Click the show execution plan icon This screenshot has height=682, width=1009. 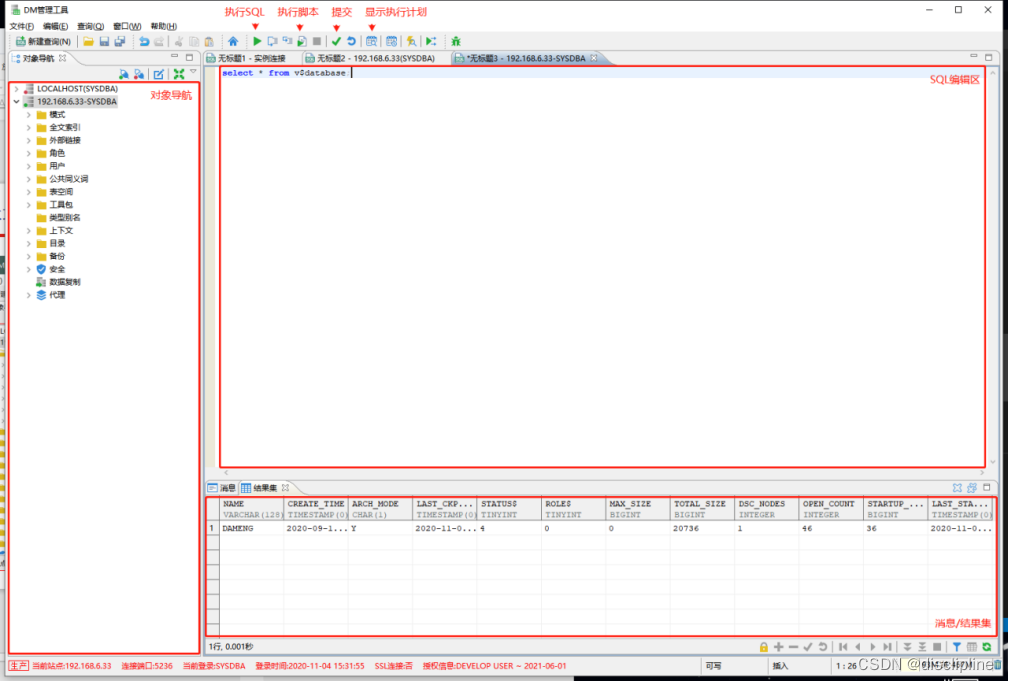point(371,41)
